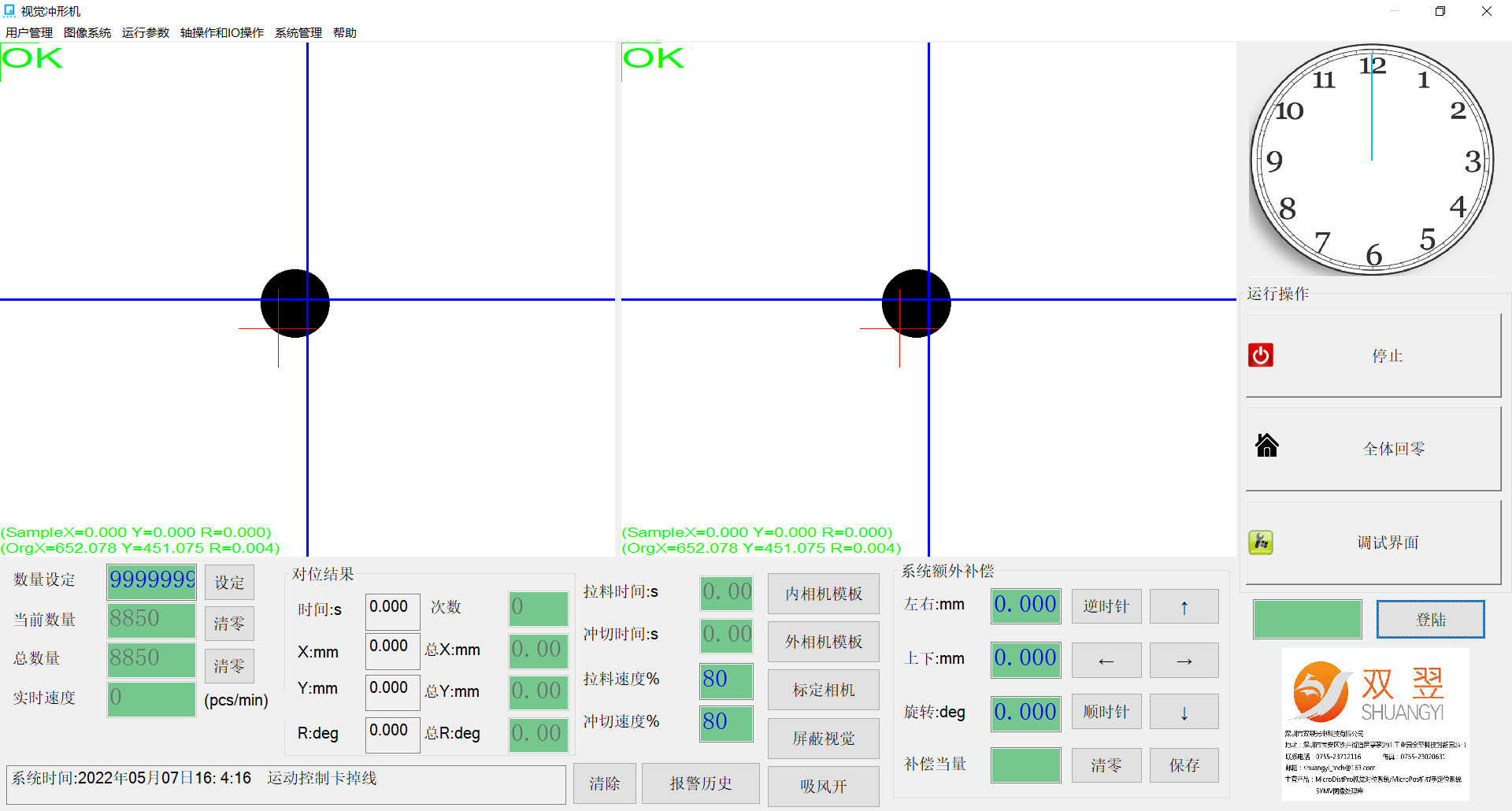This screenshot has height=811, width=1512.
Task: Click the 数量设定 quantity input field
Action: [151, 581]
